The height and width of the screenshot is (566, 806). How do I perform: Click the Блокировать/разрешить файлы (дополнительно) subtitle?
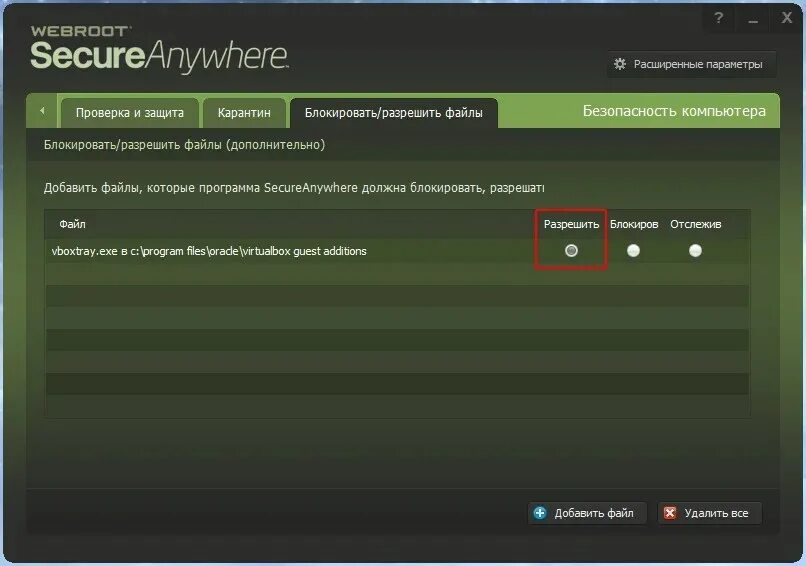[184, 145]
